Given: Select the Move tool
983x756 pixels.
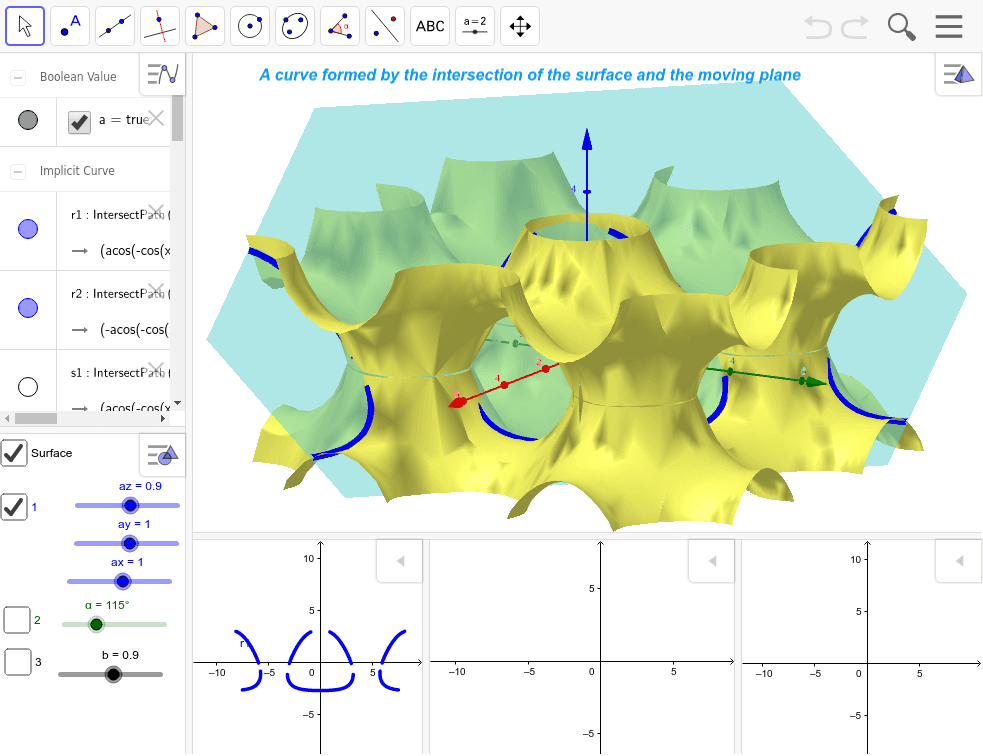Looking at the screenshot, I should pos(25,26).
